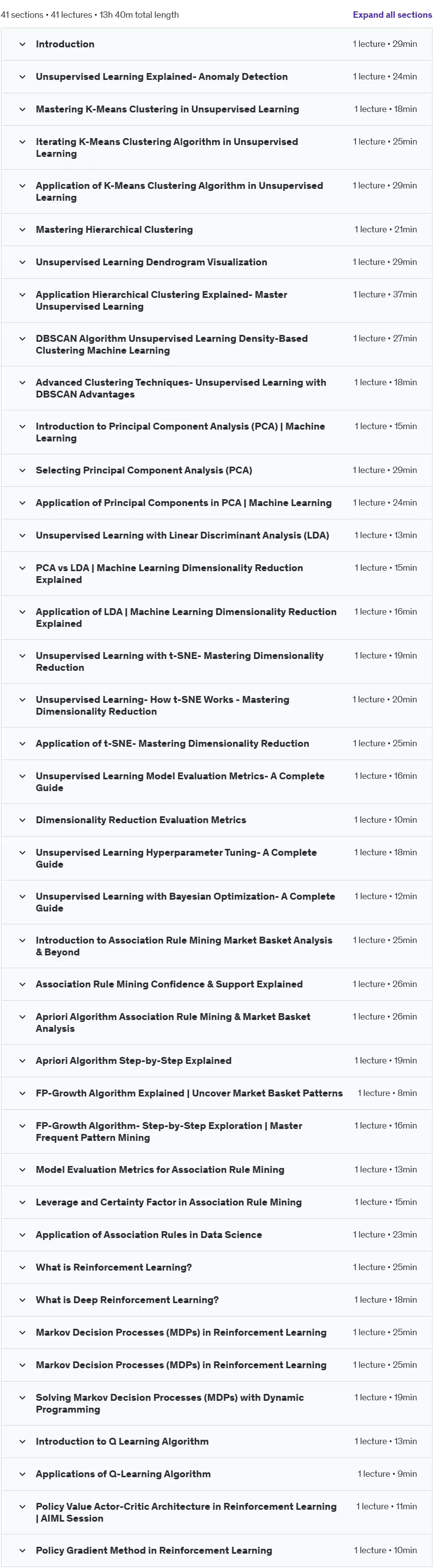
Task: Click chevron next to Apriori Algorithm Step-by-Step Explained
Action: pyautogui.click(x=23, y=1060)
